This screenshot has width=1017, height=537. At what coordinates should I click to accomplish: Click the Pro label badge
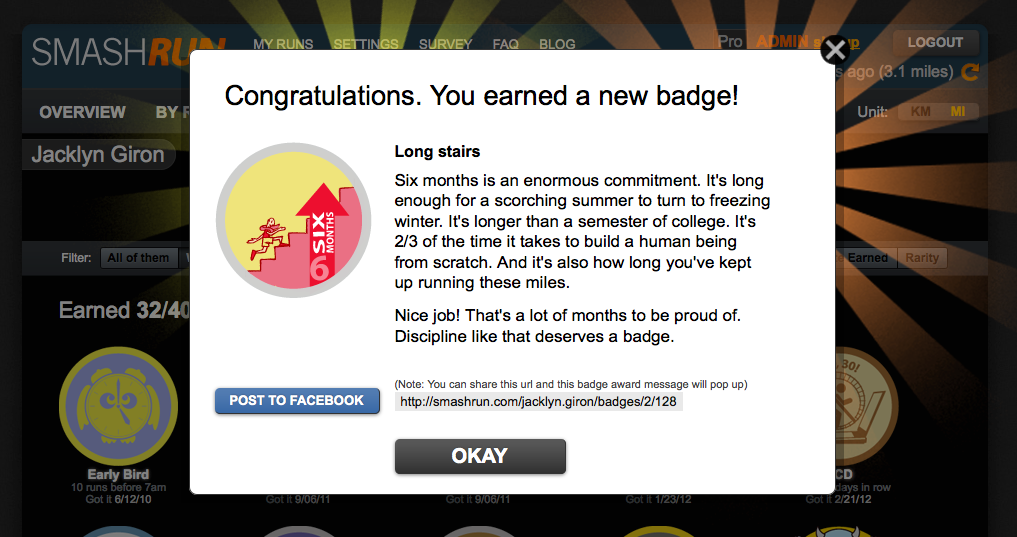click(x=730, y=42)
